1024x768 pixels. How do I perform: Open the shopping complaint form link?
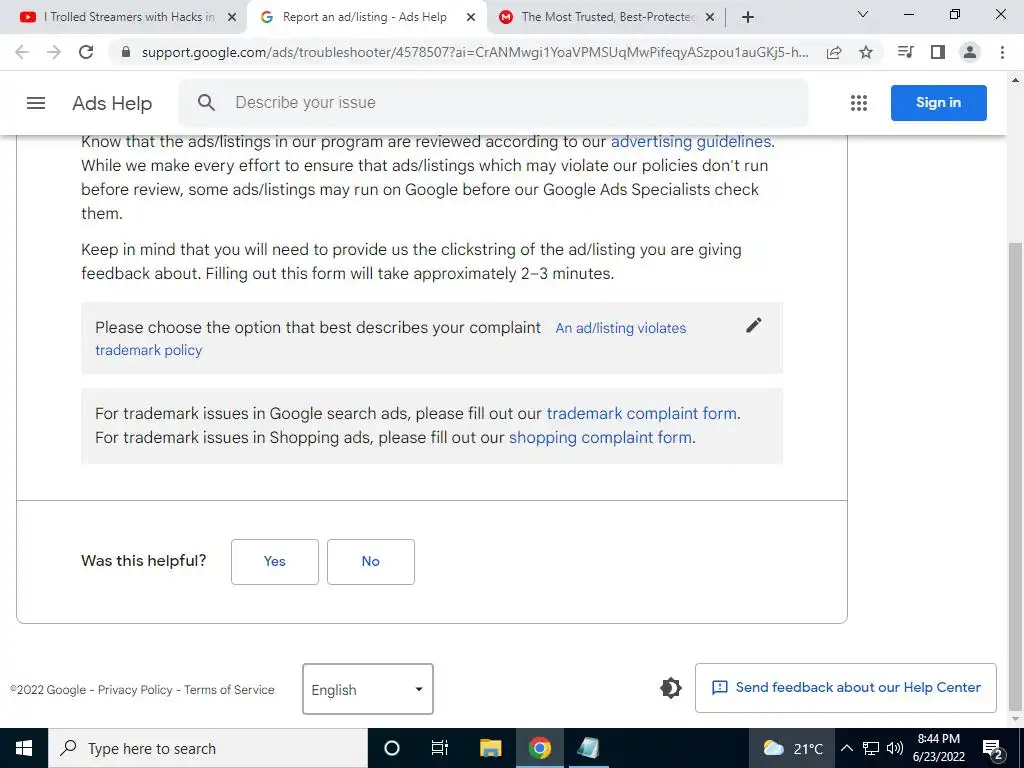[600, 438]
